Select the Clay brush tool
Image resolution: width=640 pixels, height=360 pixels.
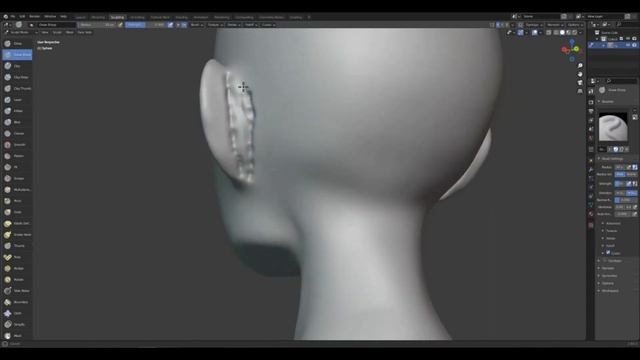pyautogui.click(x=17, y=66)
